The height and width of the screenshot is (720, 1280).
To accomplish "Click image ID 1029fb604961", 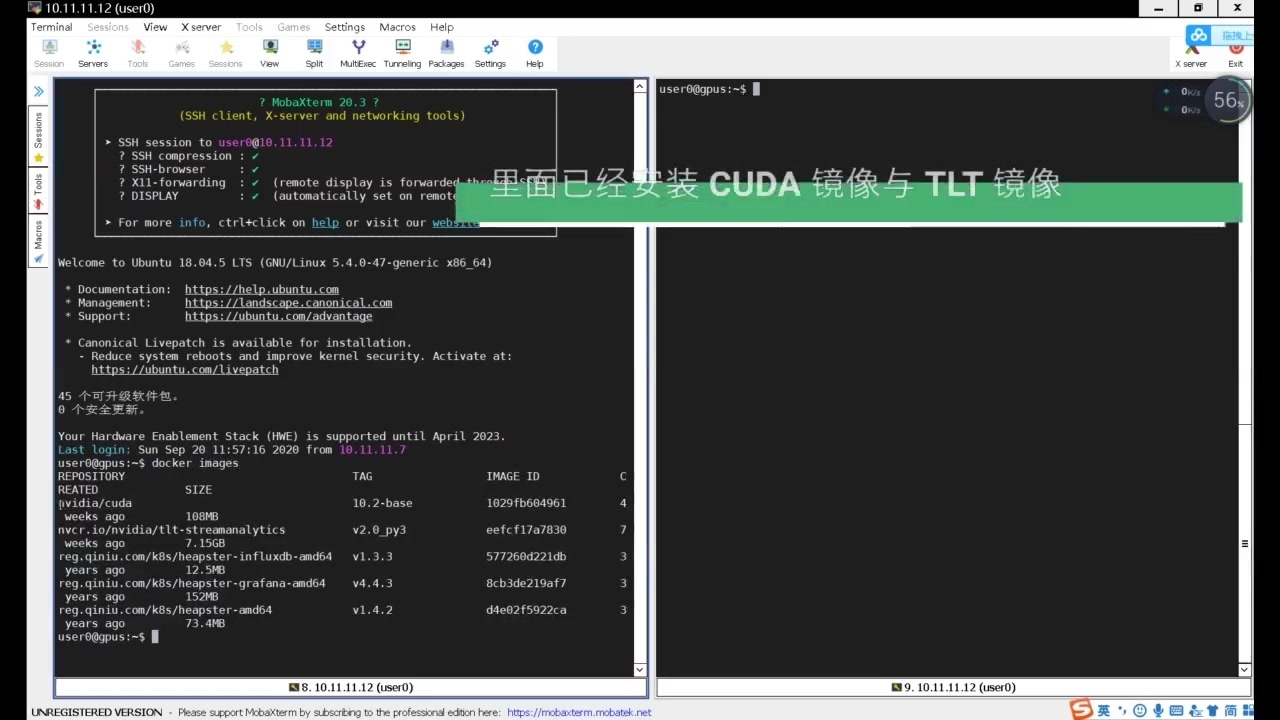I will click(x=526, y=503).
